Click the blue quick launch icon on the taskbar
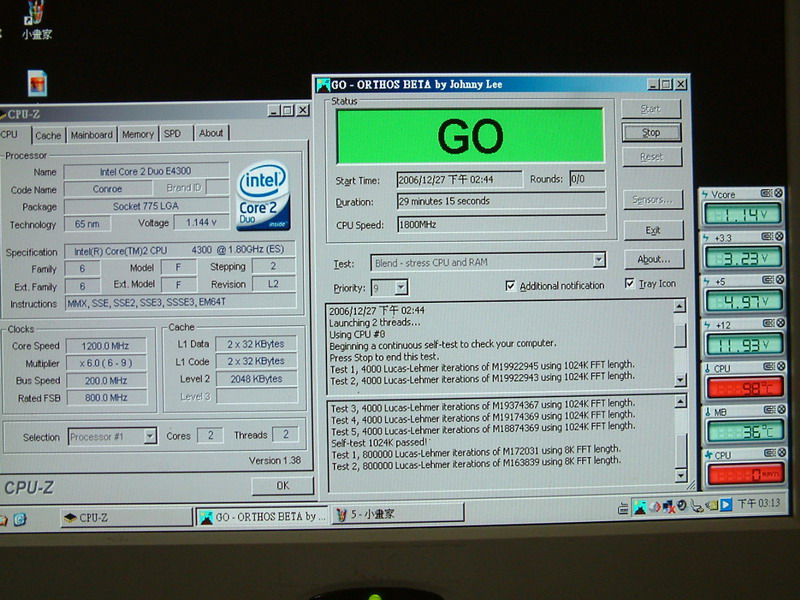 pyautogui.click(x=19, y=520)
